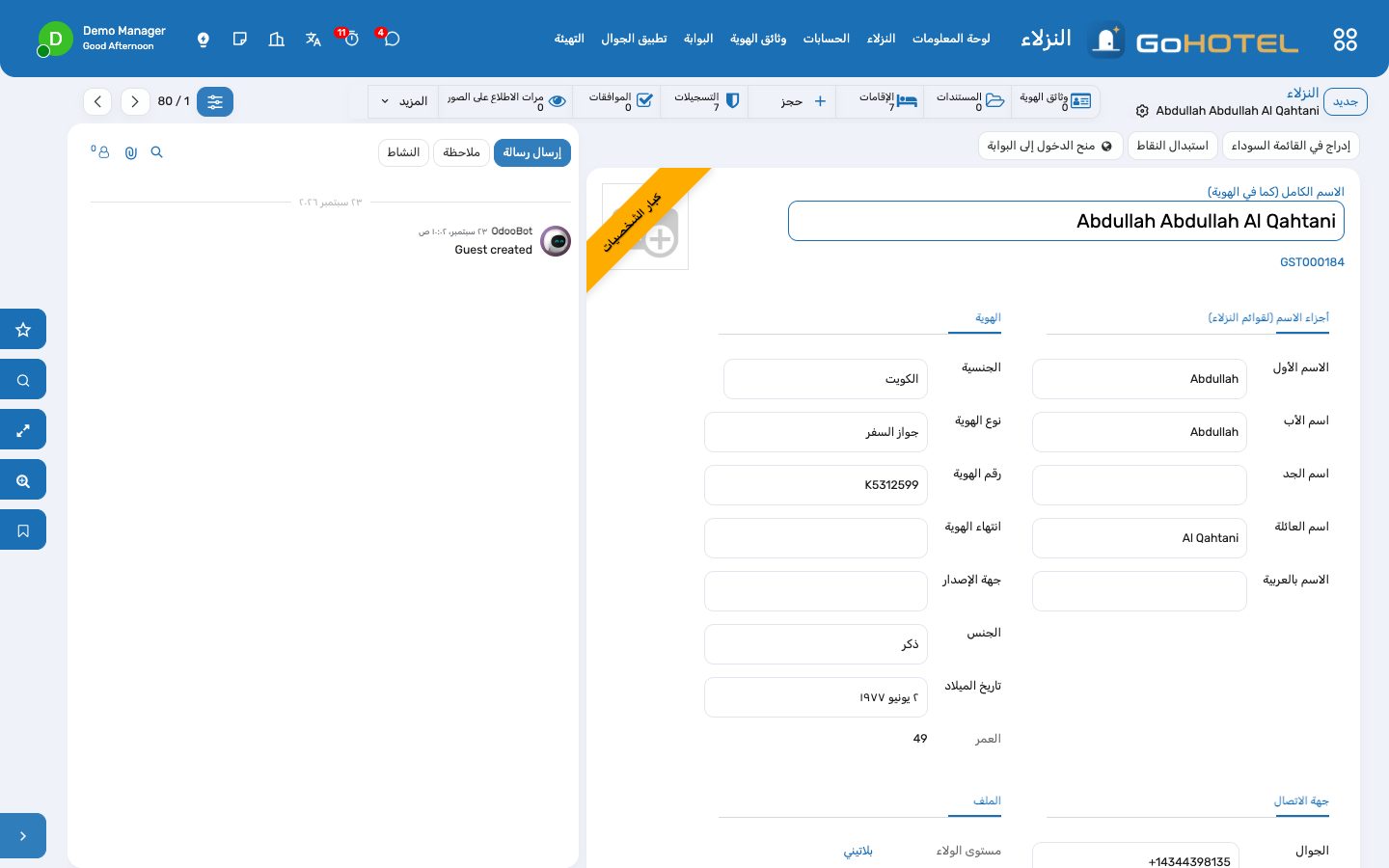Screen dimensions: 1389x868
Task: Click the company building icon in header
Action: click(277, 40)
